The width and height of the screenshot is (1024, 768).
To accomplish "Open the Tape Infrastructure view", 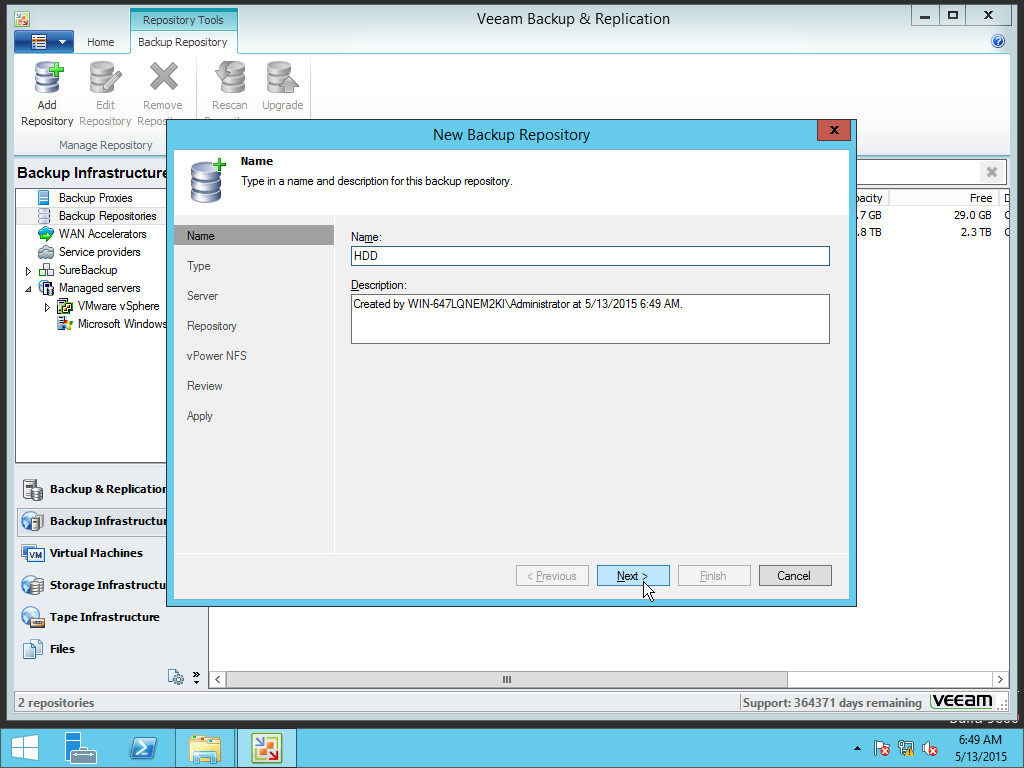I will pyautogui.click(x=91, y=617).
